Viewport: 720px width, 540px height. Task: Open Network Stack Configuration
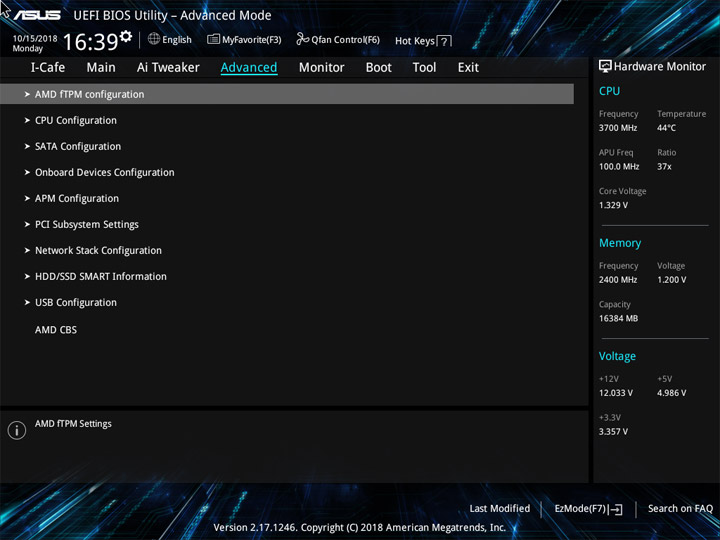click(98, 250)
